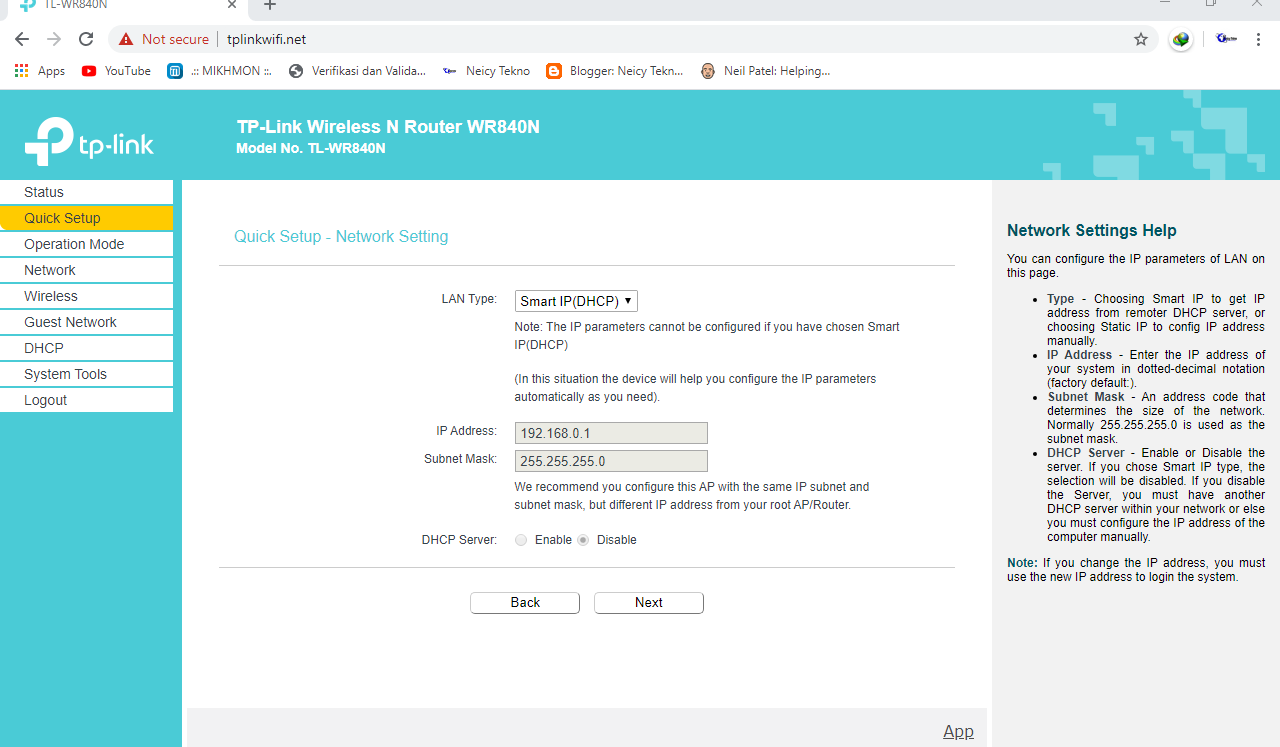Expand the LAN Type dropdown
This screenshot has width=1280, height=747.
[576, 301]
